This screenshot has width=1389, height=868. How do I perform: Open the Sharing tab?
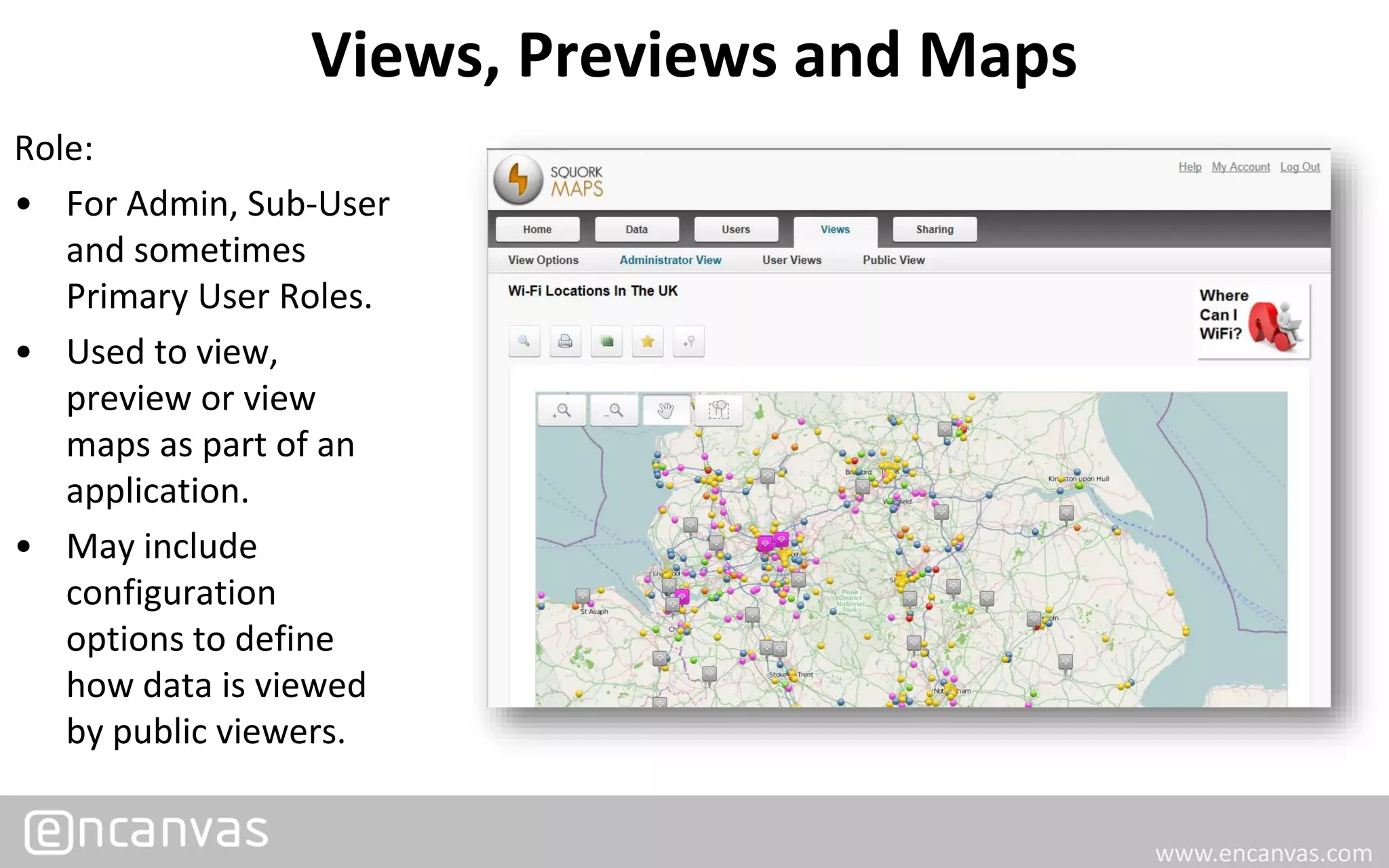point(935,229)
